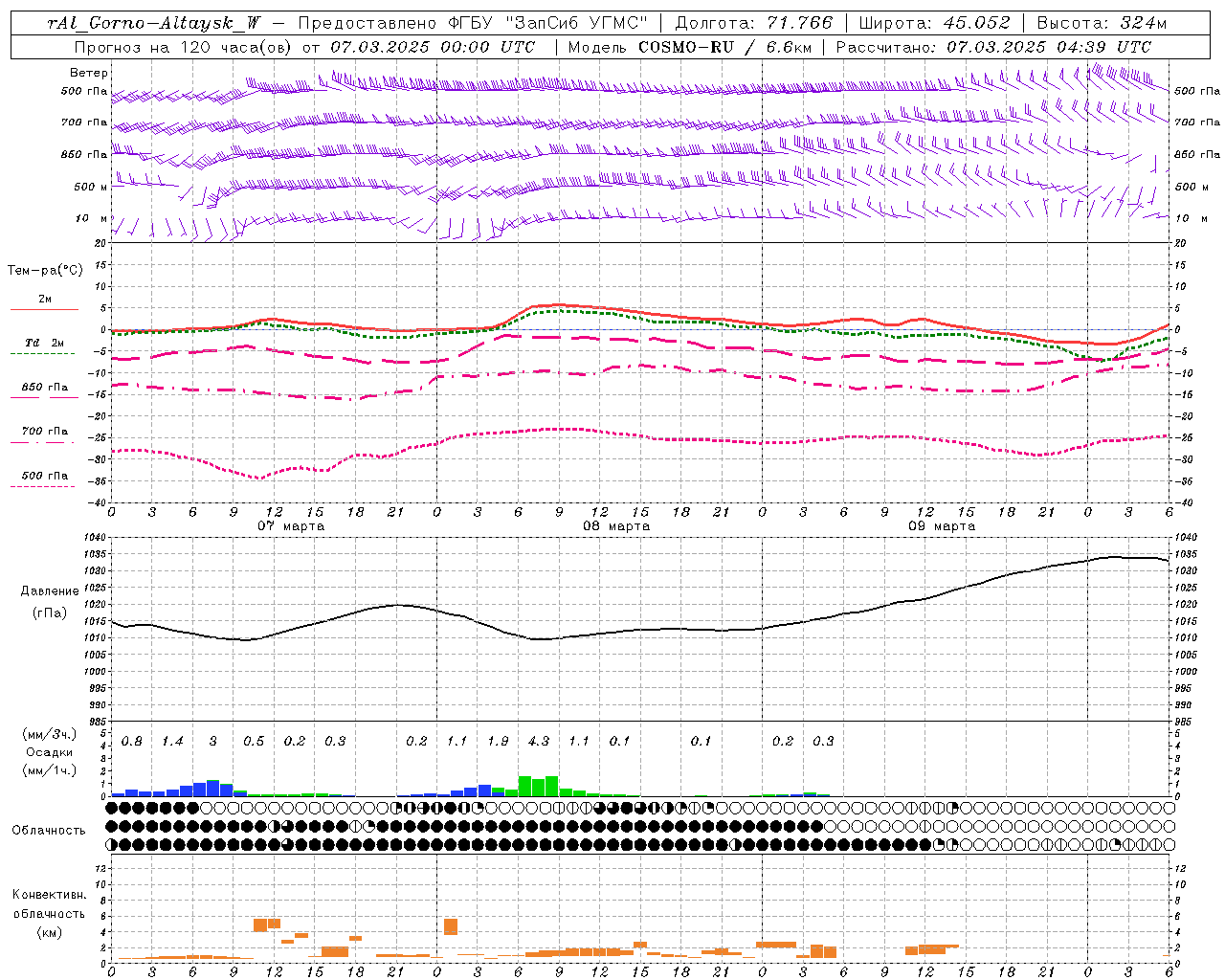
Task: Click the Тем-ра(°C) temperature panel label
Action: pos(45,271)
